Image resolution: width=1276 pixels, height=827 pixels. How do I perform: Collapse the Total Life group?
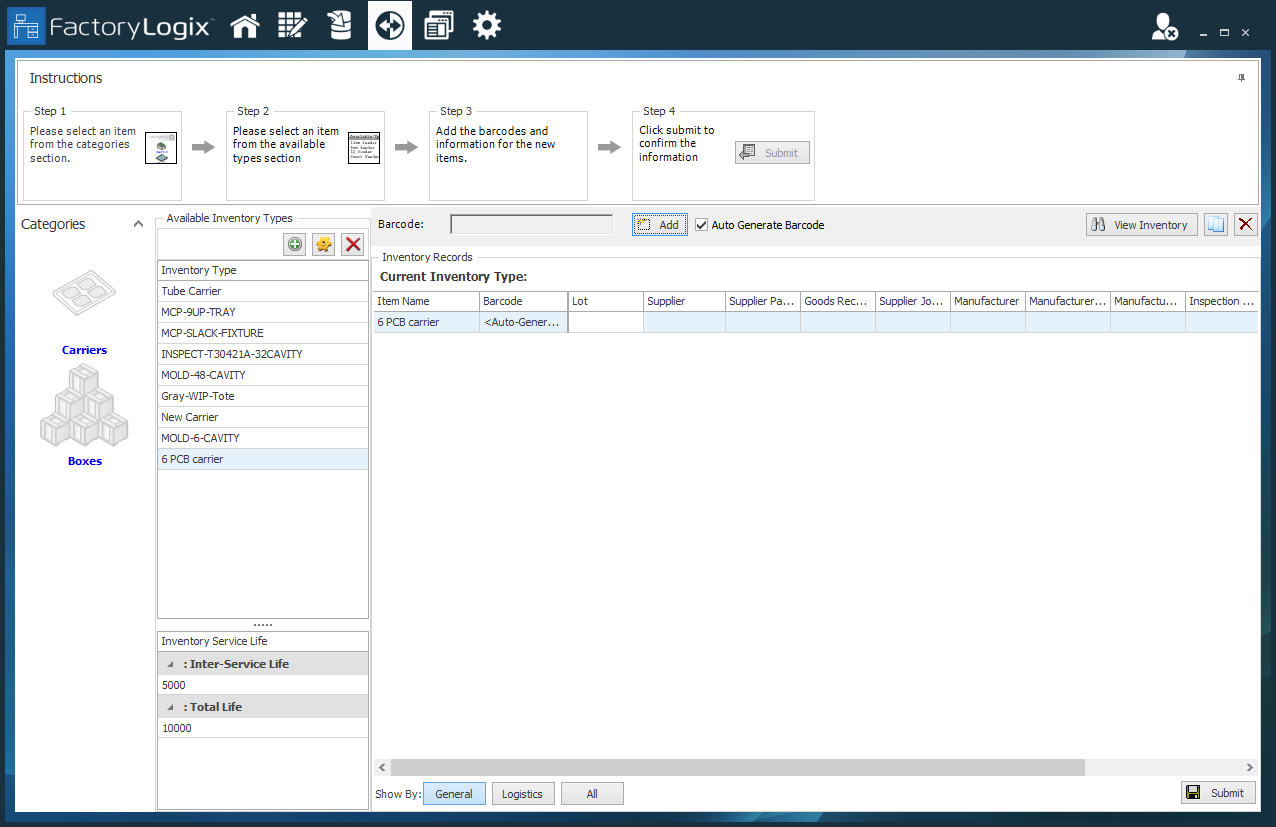170,707
